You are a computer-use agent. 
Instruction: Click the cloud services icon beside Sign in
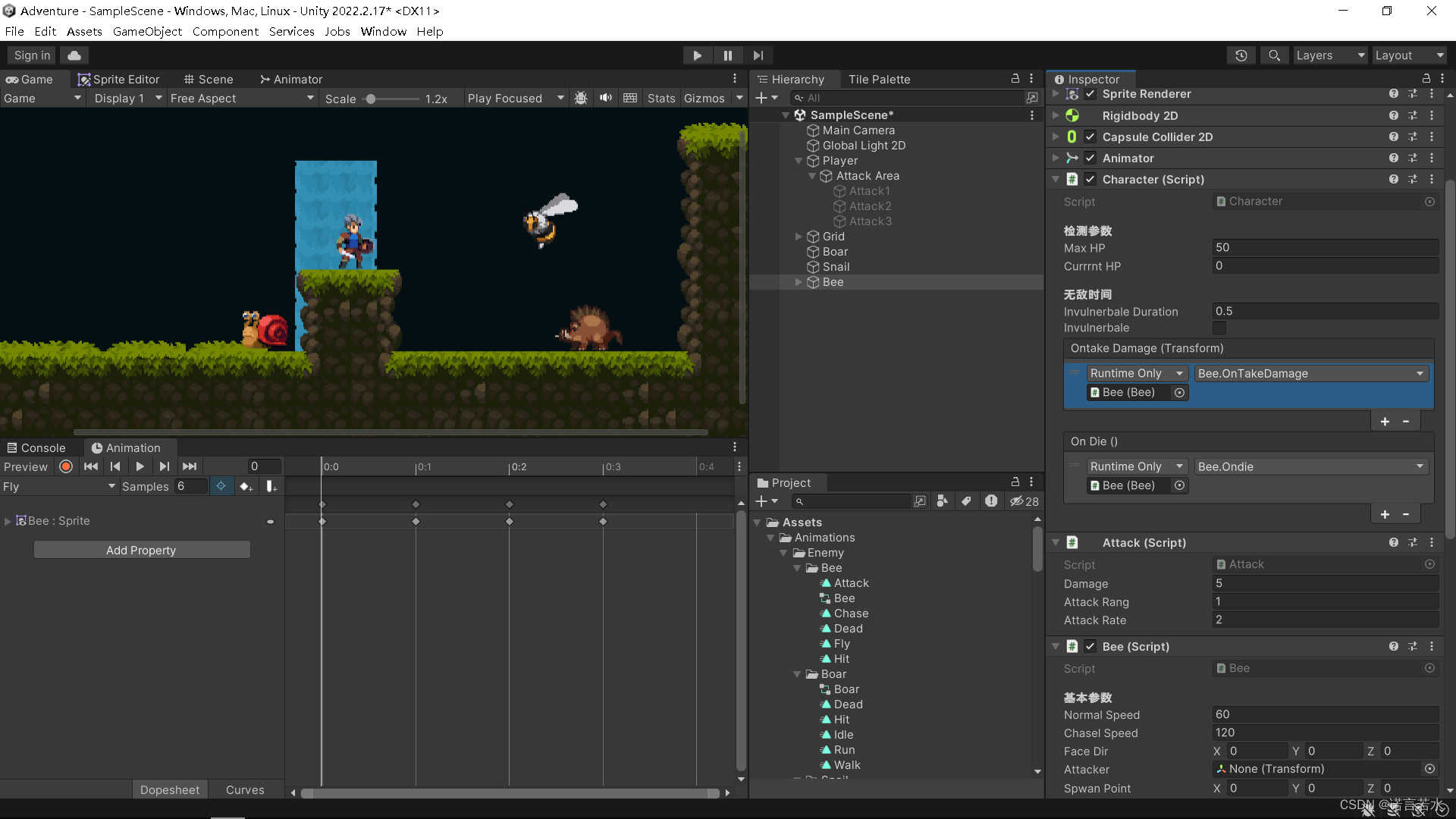pos(73,55)
